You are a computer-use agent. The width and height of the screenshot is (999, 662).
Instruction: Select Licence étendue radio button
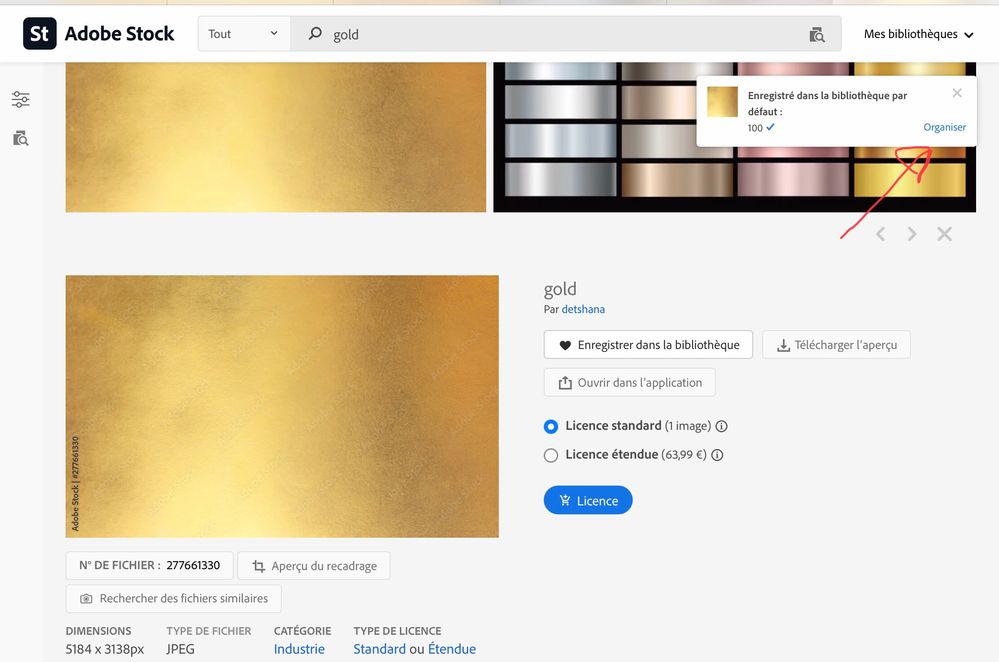[x=551, y=455]
